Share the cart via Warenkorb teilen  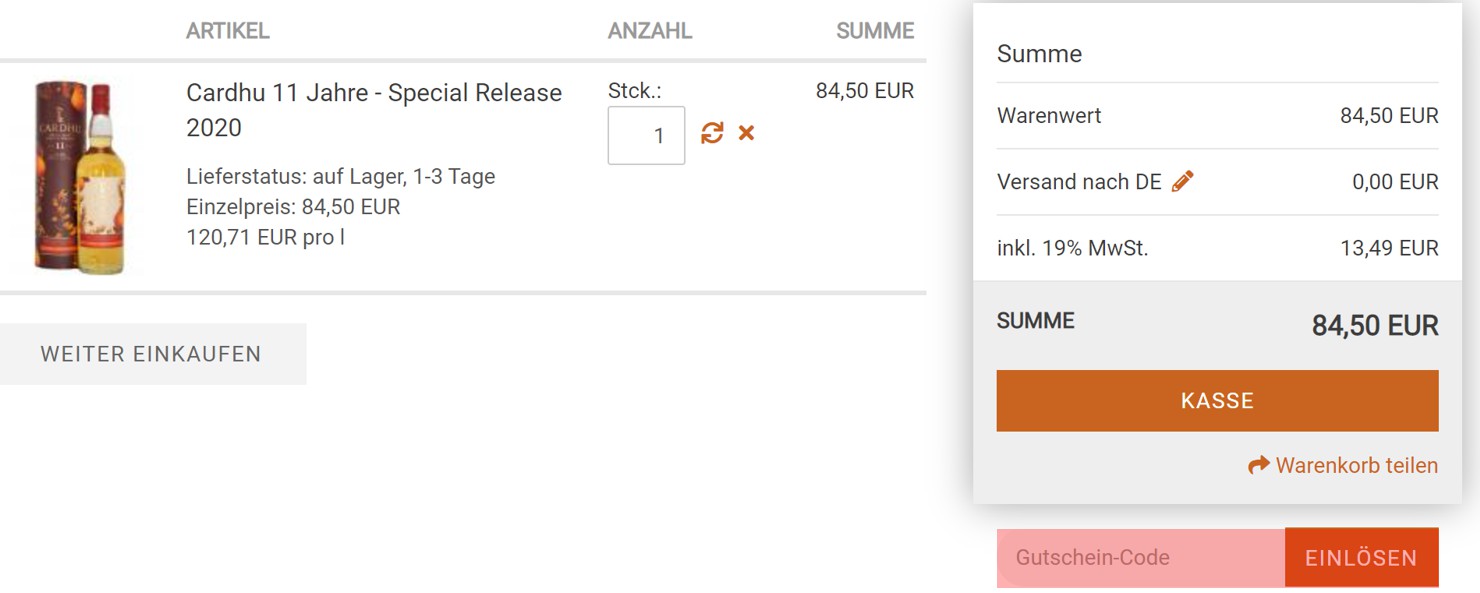[x=1343, y=465]
